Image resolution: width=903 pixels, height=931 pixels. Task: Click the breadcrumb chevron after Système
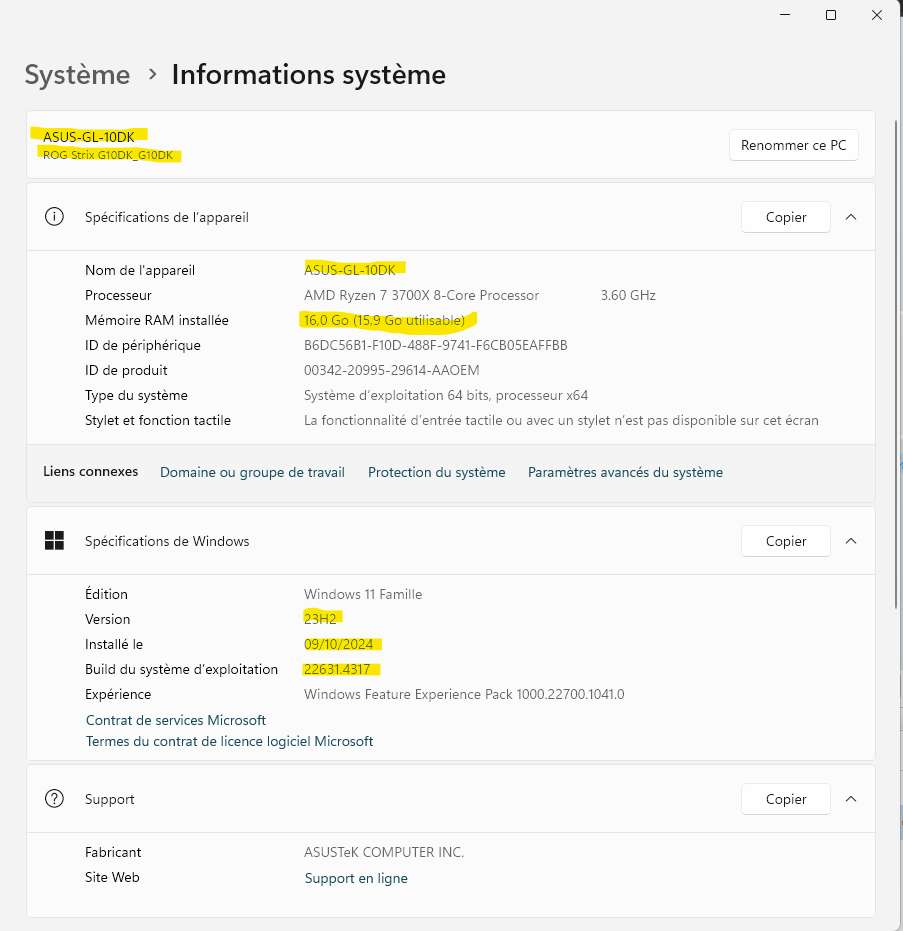point(152,74)
